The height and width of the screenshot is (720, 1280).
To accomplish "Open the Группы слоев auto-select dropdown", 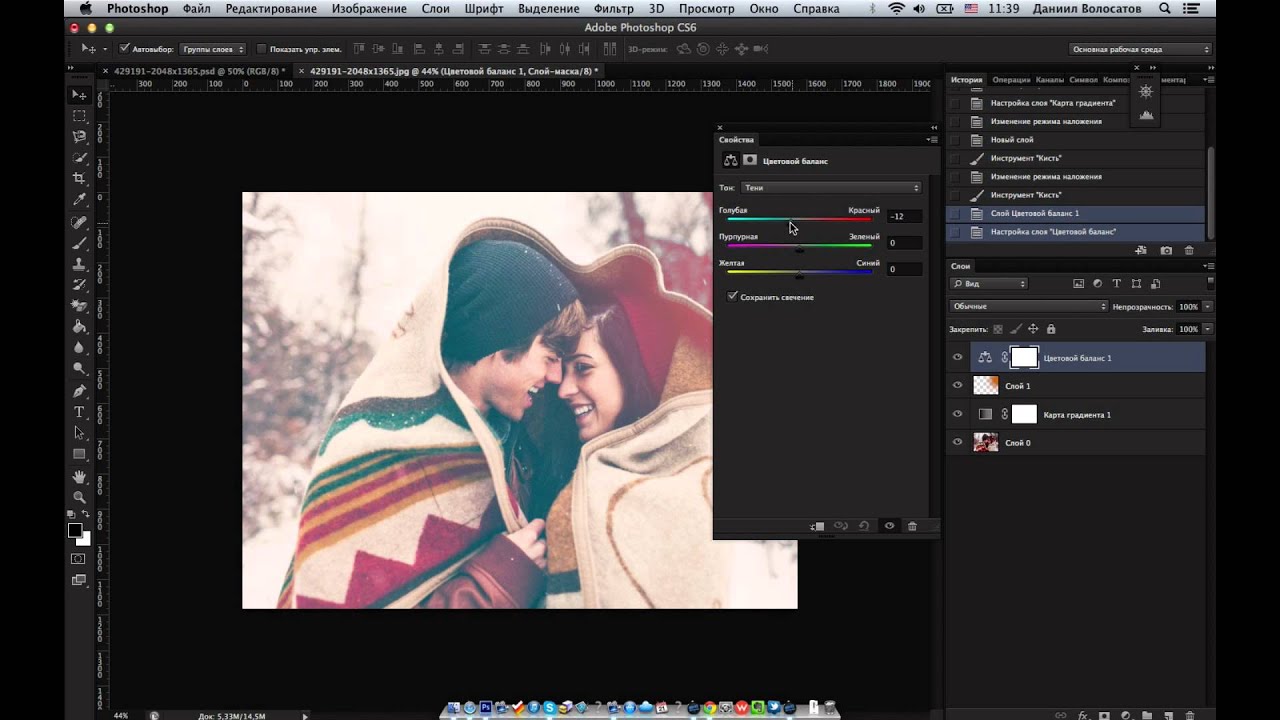I will 213,49.
